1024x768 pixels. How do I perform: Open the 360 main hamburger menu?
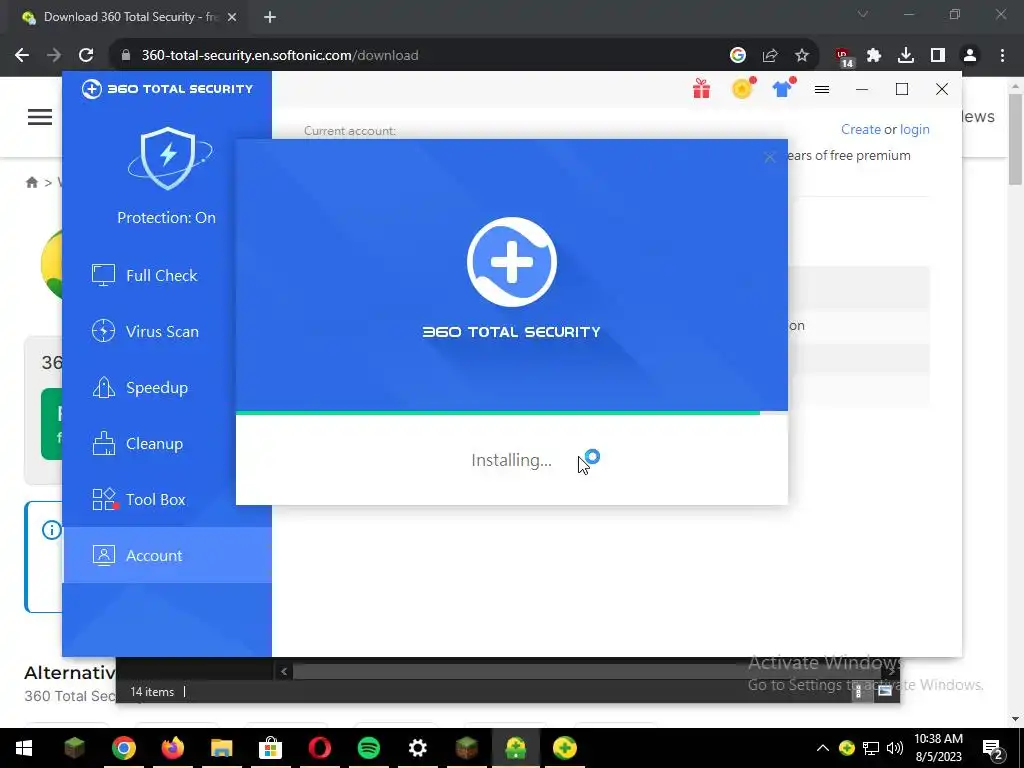pos(822,89)
